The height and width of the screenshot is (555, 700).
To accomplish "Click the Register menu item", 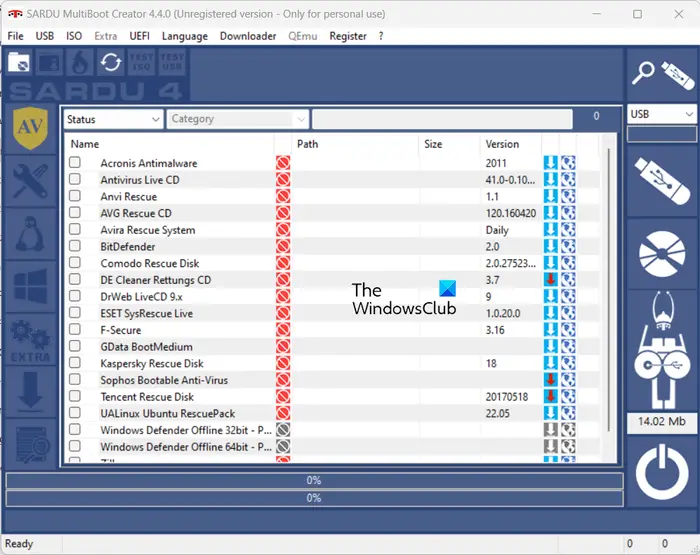I will tap(348, 36).
